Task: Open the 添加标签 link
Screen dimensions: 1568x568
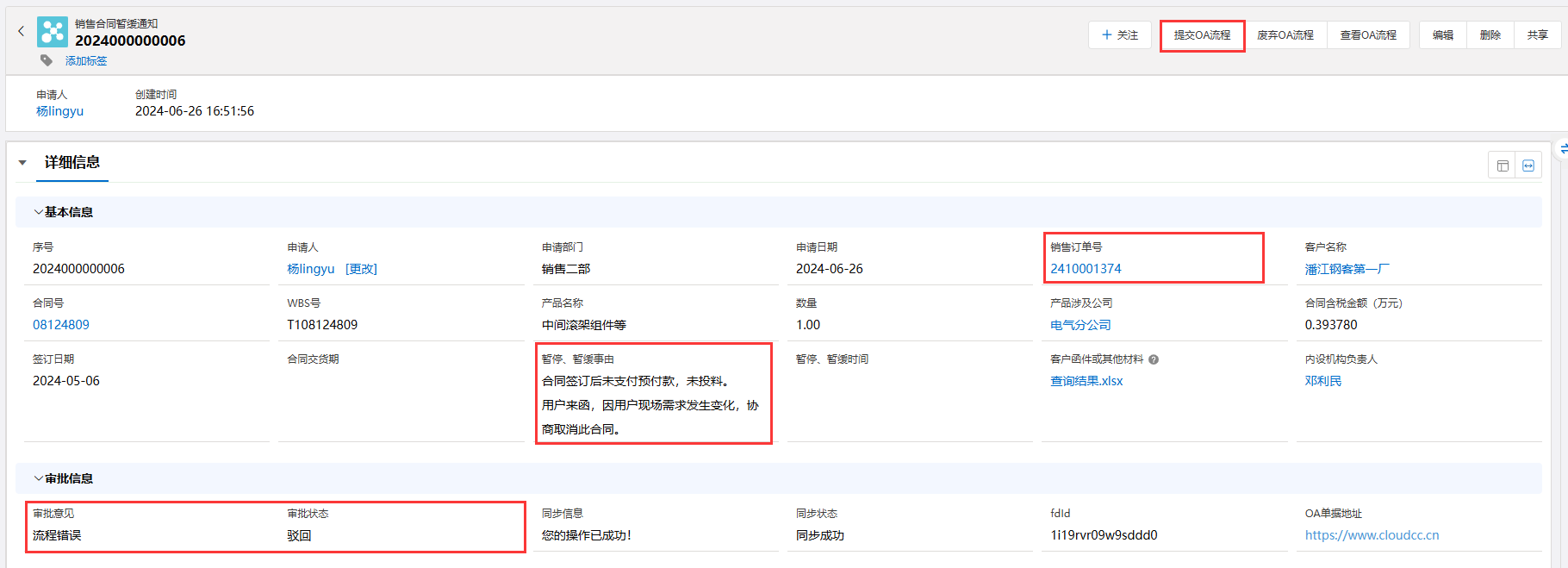Action: point(86,61)
